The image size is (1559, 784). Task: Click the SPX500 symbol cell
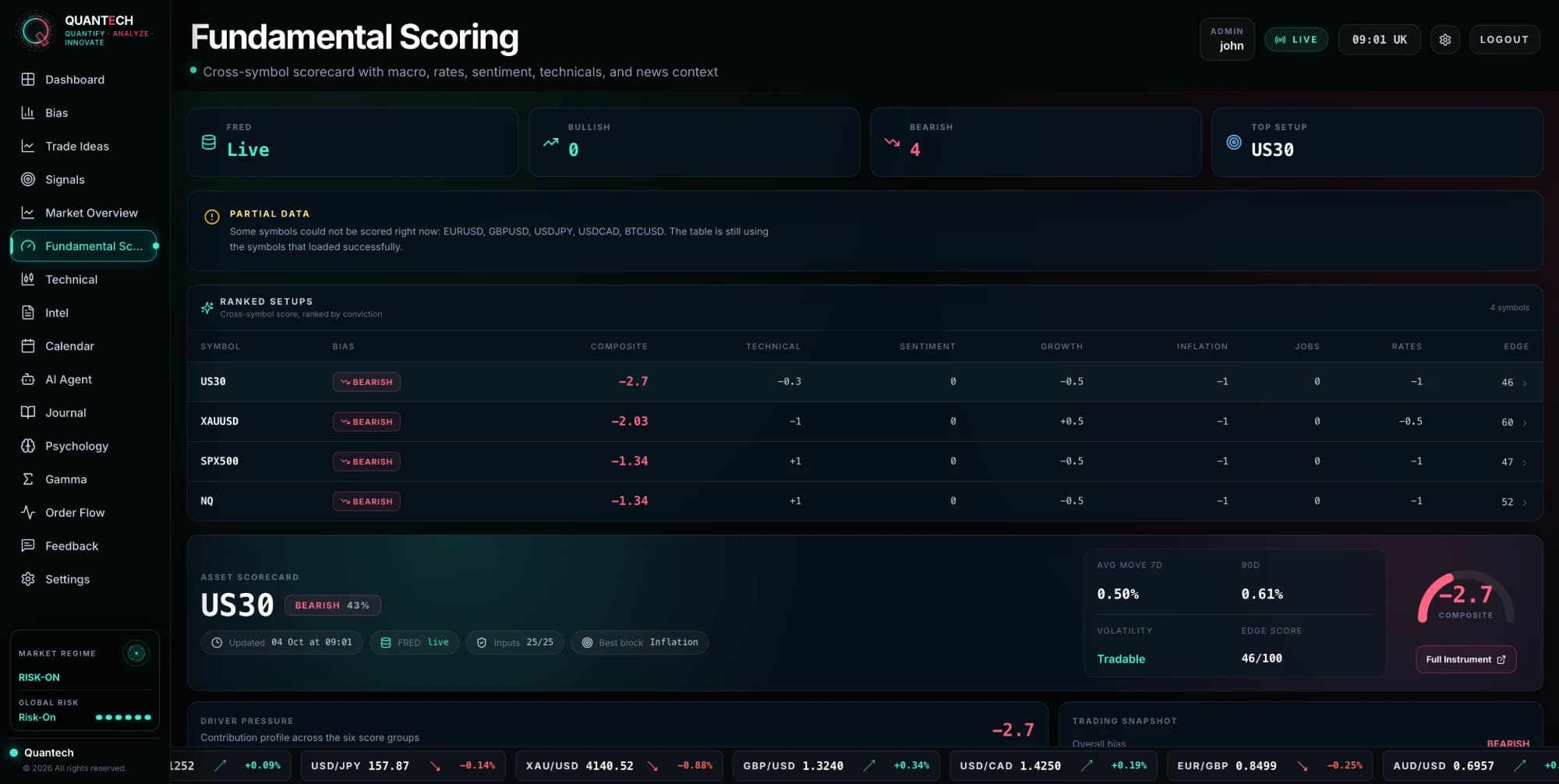click(220, 461)
